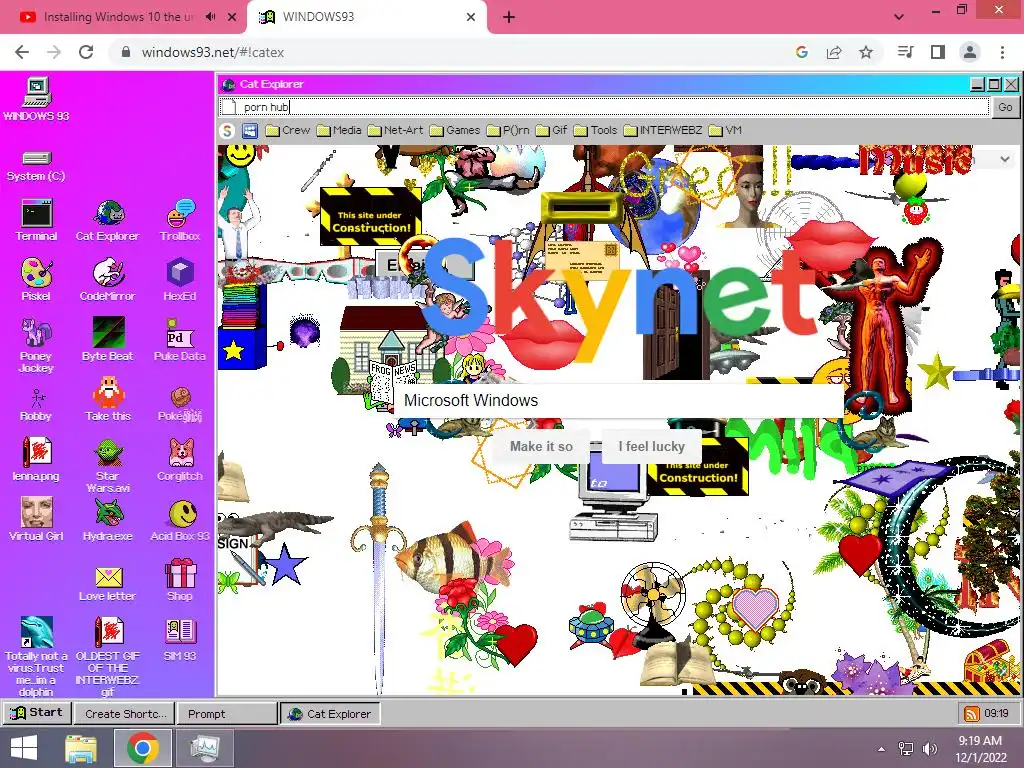This screenshot has width=1024, height=768.
Task: Open the Piskel paint icon
Action: pos(36,280)
